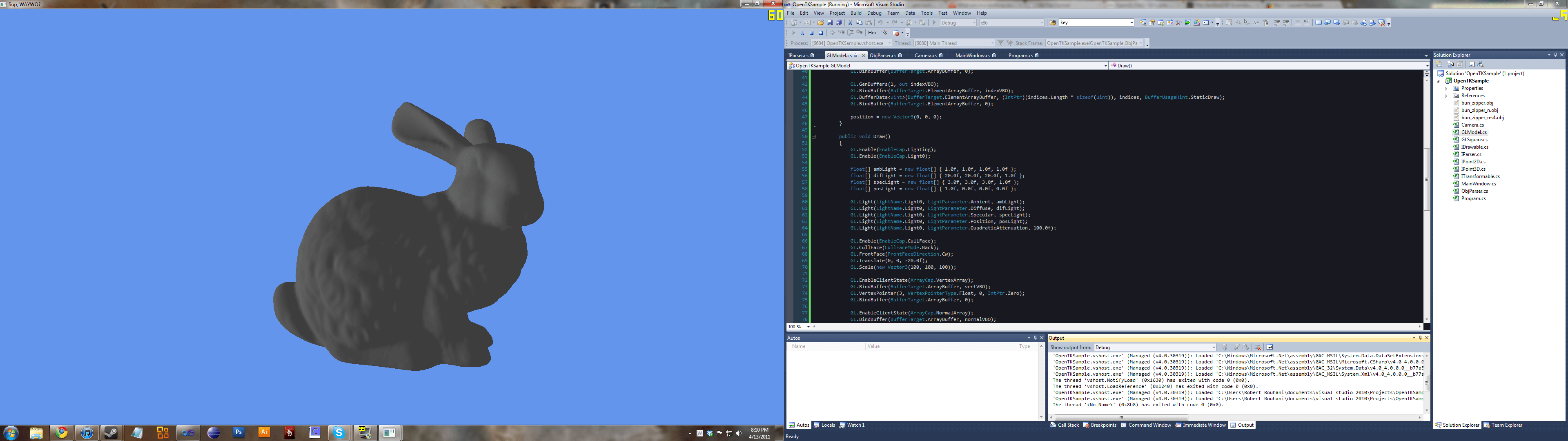Image resolution: width=1568 pixels, height=441 pixels.
Task: Open the Call Stack tab
Action: pyautogui.click(x=1064, y=425)
